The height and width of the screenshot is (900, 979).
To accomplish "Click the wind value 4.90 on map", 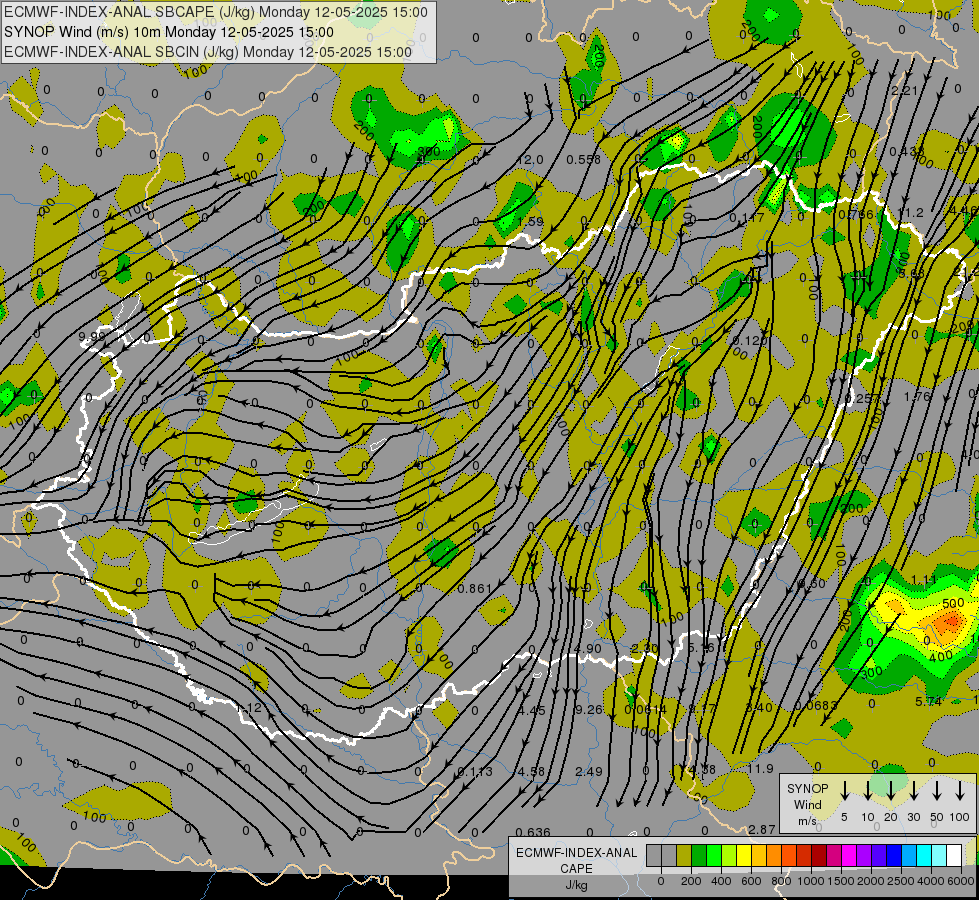I will (x=588, y=649).
